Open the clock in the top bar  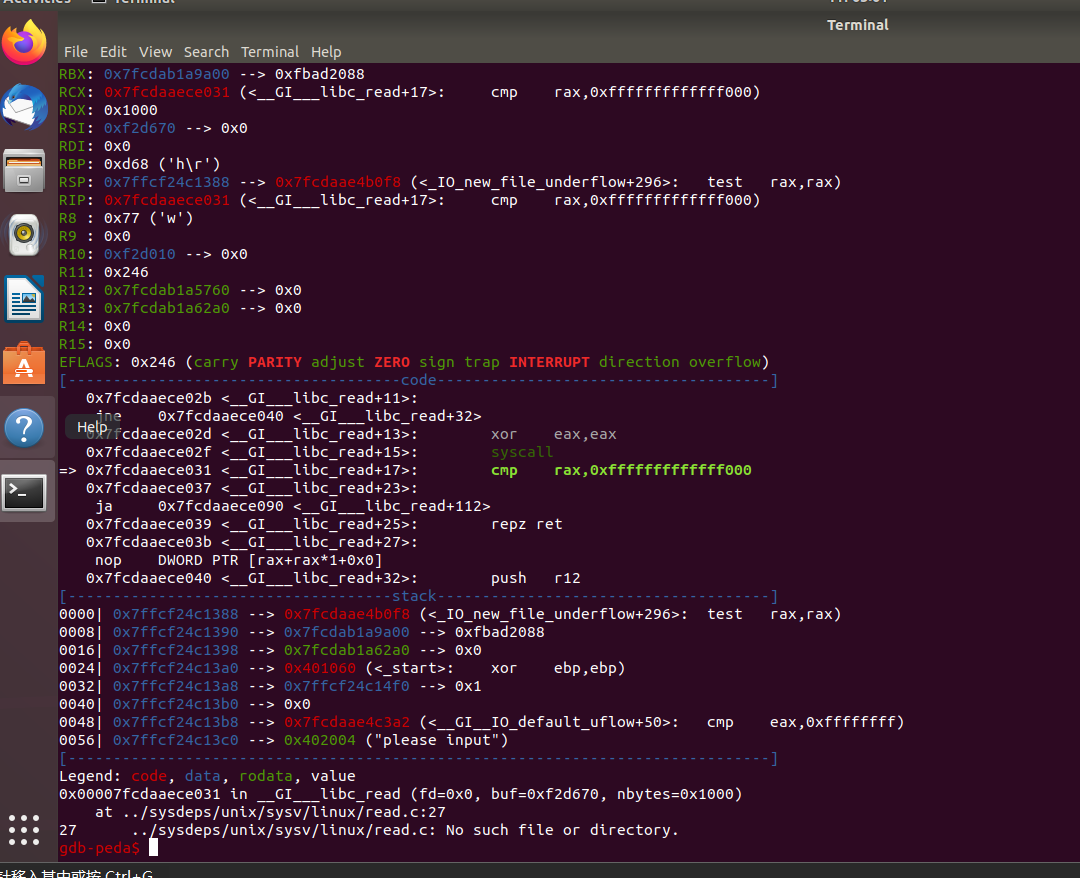[857, 2]
